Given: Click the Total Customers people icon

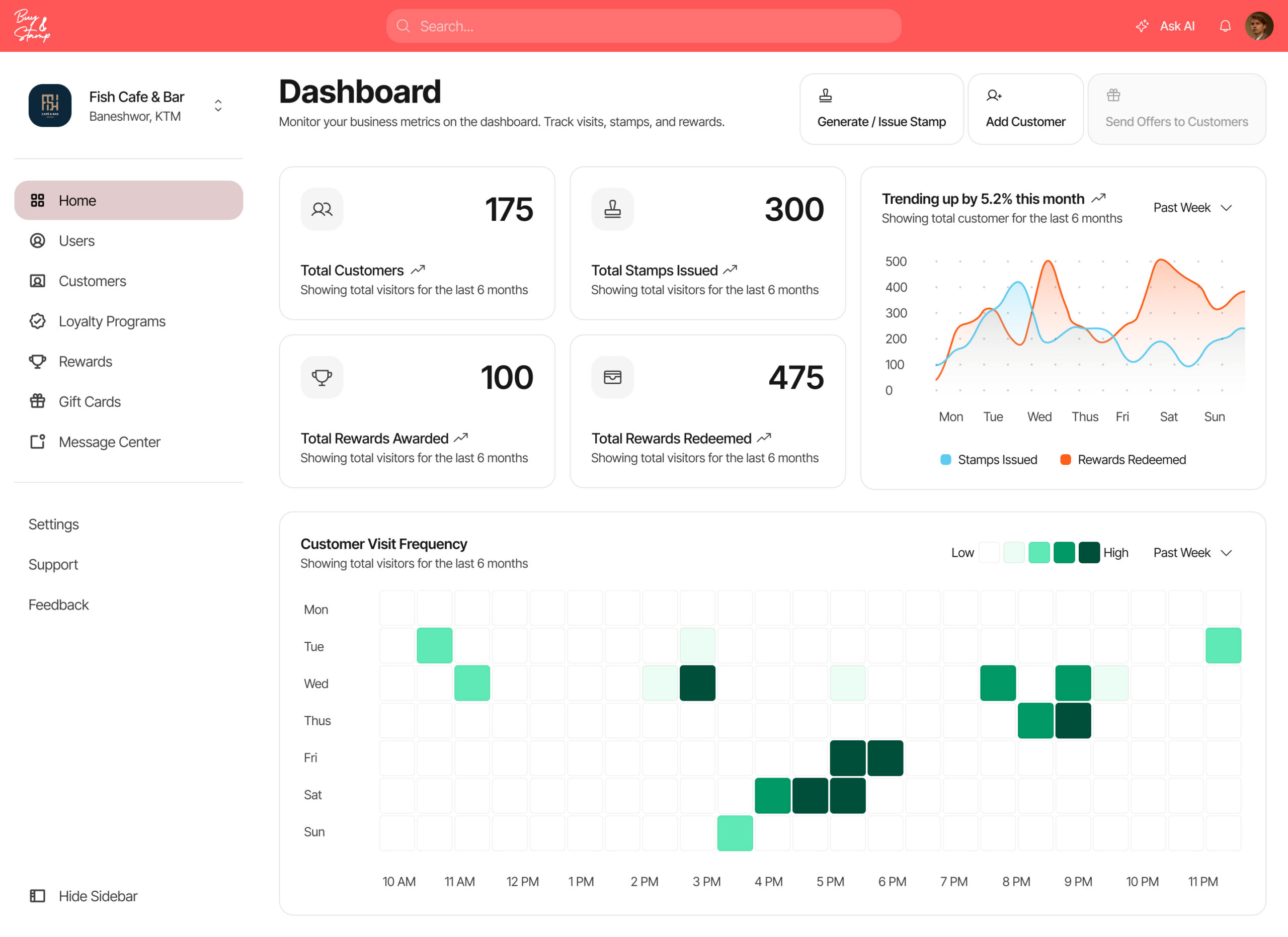Looking at the screenshot, I should tap(321, 209).
